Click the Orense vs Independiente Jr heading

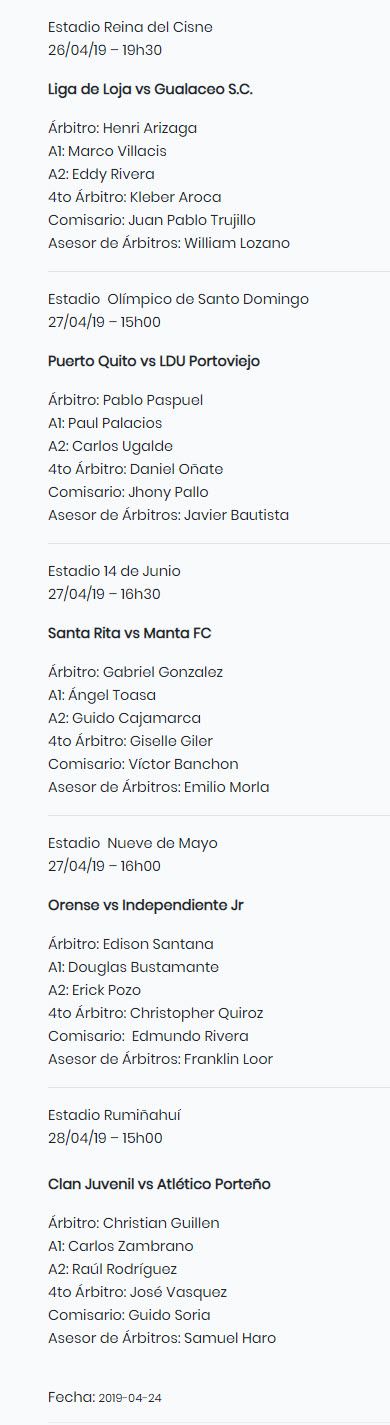(146, 905)
